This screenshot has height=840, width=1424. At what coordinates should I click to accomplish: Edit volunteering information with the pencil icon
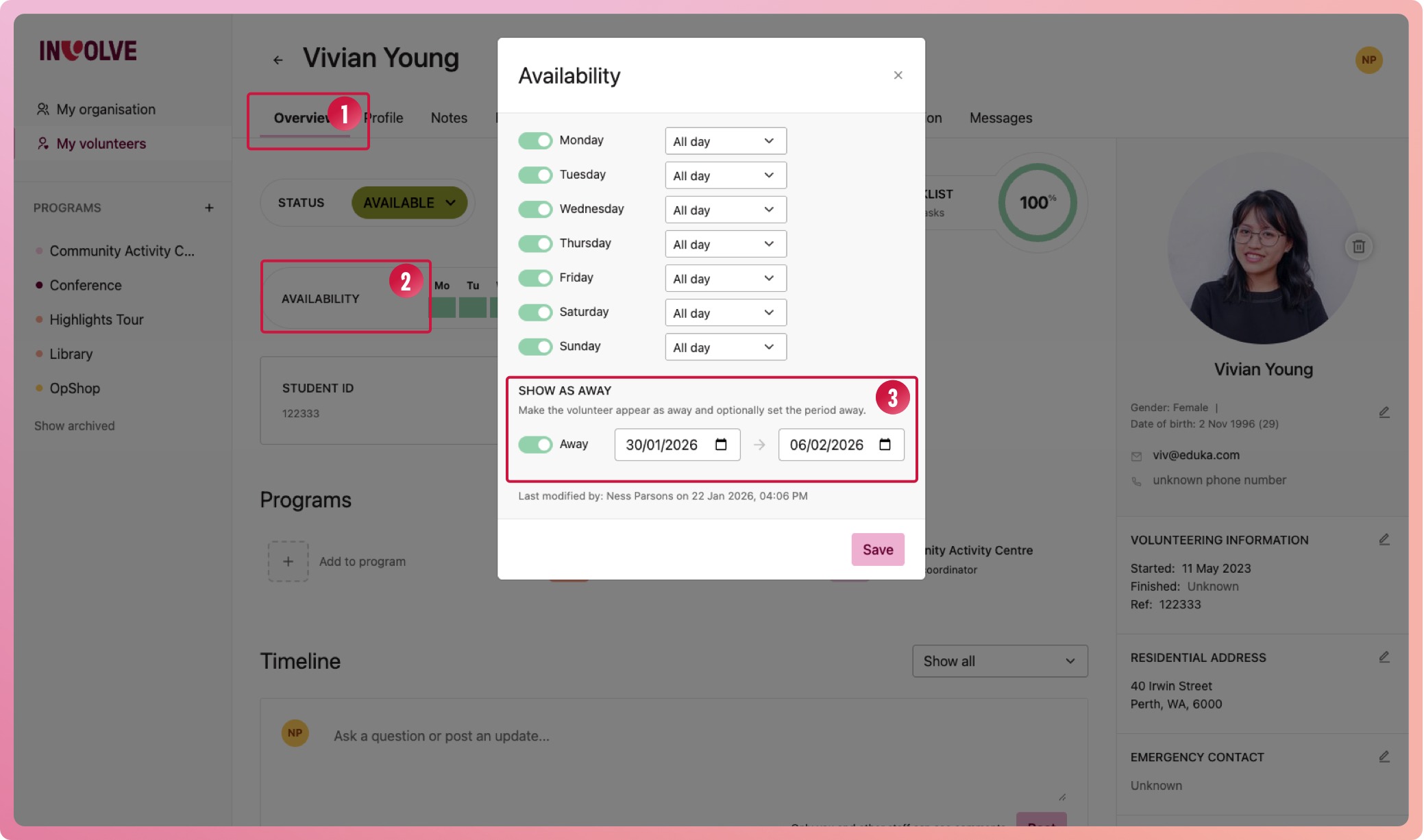(1384, 540)
